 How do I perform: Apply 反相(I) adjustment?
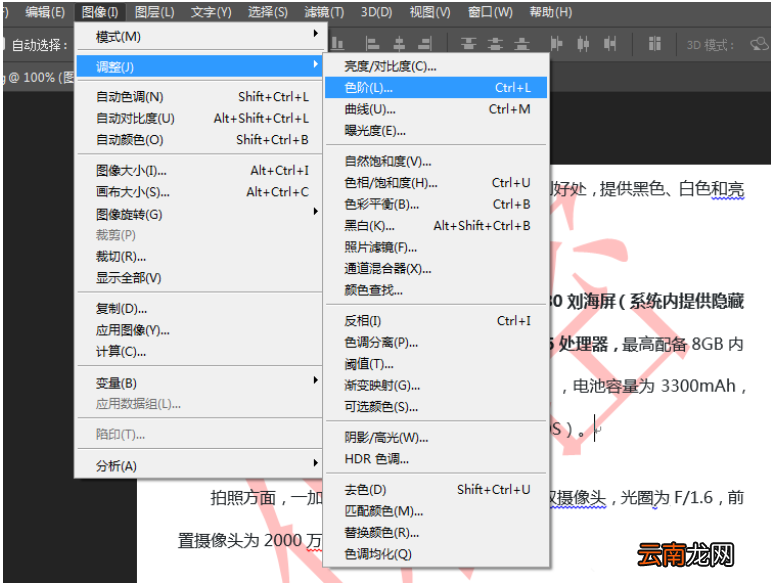point(436,321)
